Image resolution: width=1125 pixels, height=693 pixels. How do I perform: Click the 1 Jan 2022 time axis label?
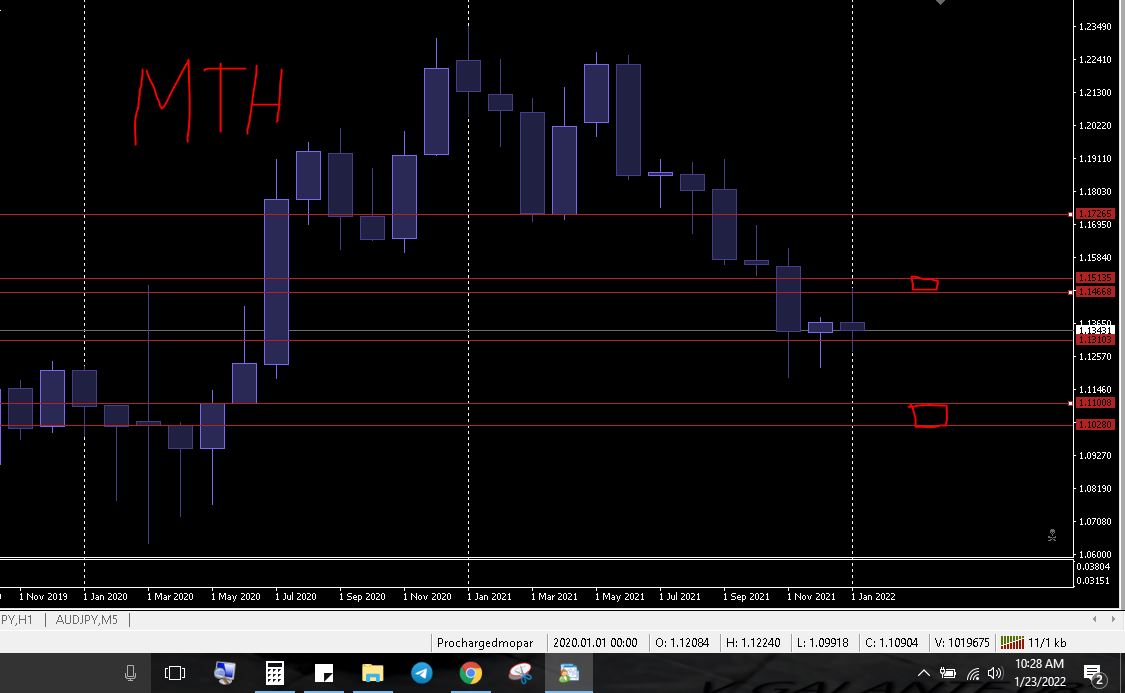(x=873, y=596)
